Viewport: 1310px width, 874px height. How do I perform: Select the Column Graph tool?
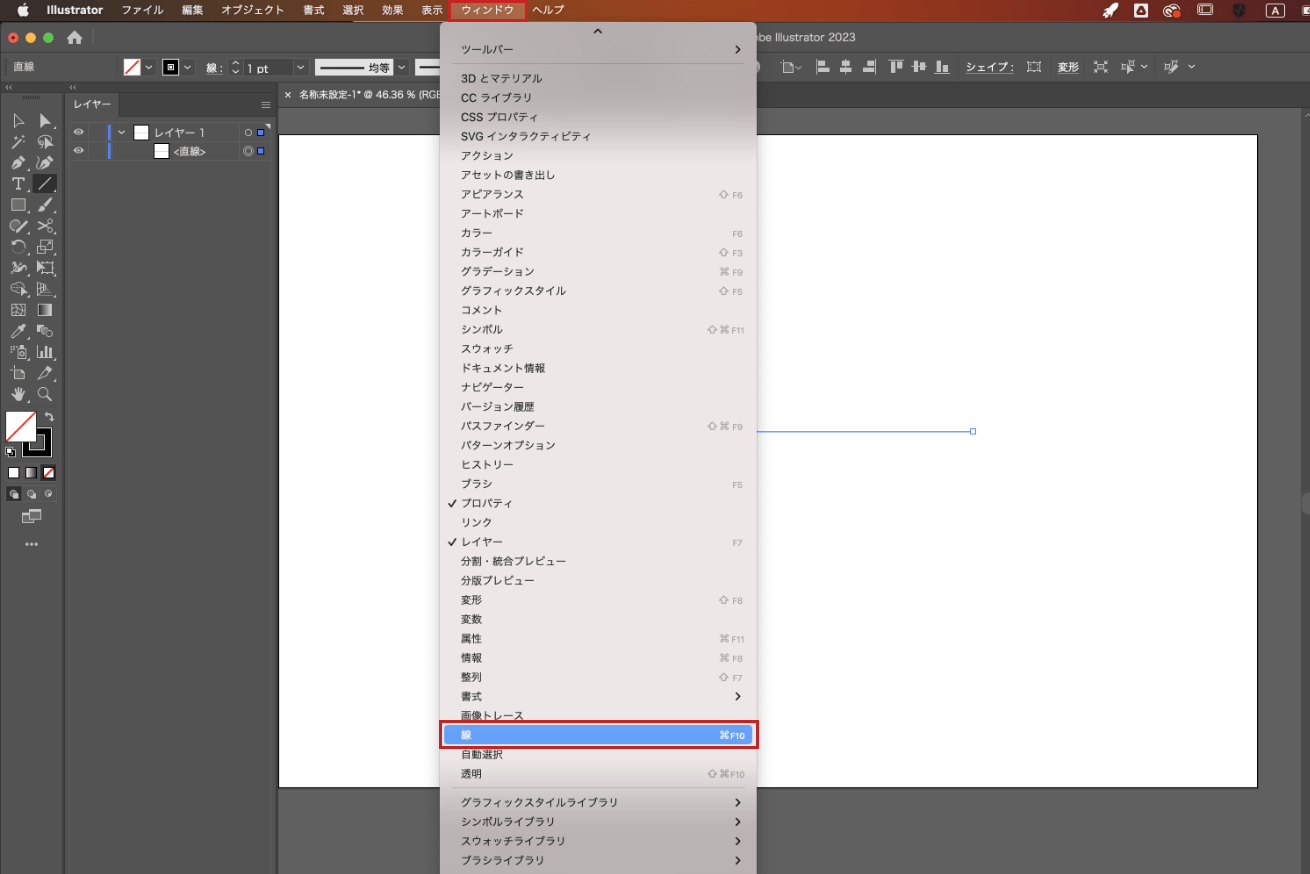coord(45,352)
